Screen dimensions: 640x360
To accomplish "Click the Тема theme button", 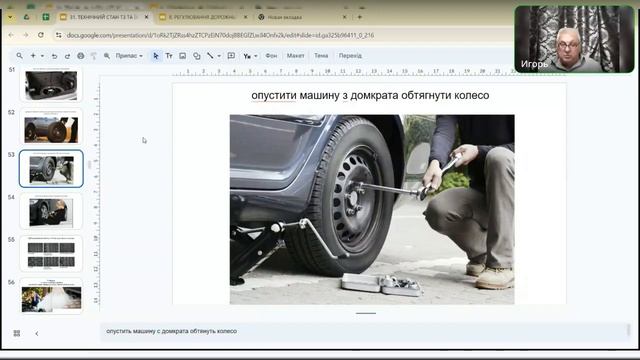I will click(x=321, y=56).
